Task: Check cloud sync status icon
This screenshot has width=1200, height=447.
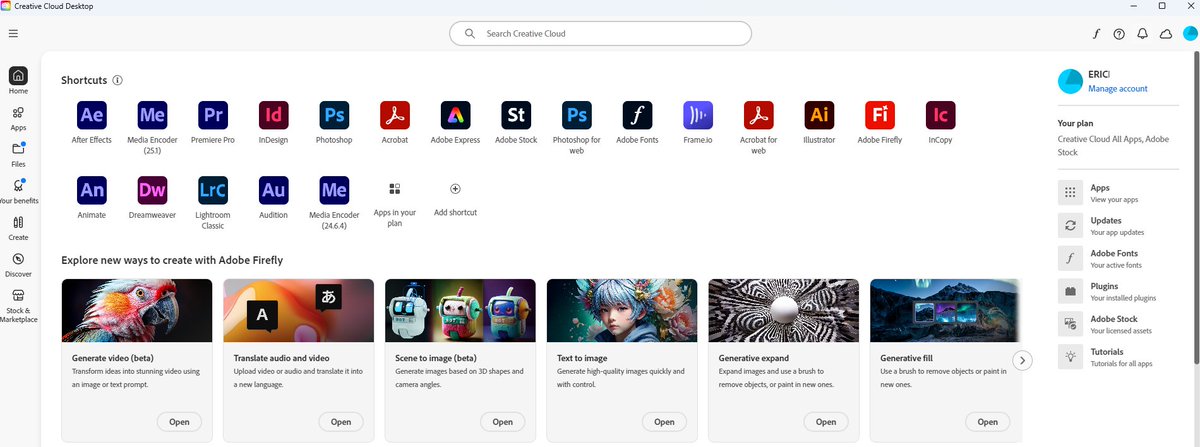Action: pos(1165,34)
